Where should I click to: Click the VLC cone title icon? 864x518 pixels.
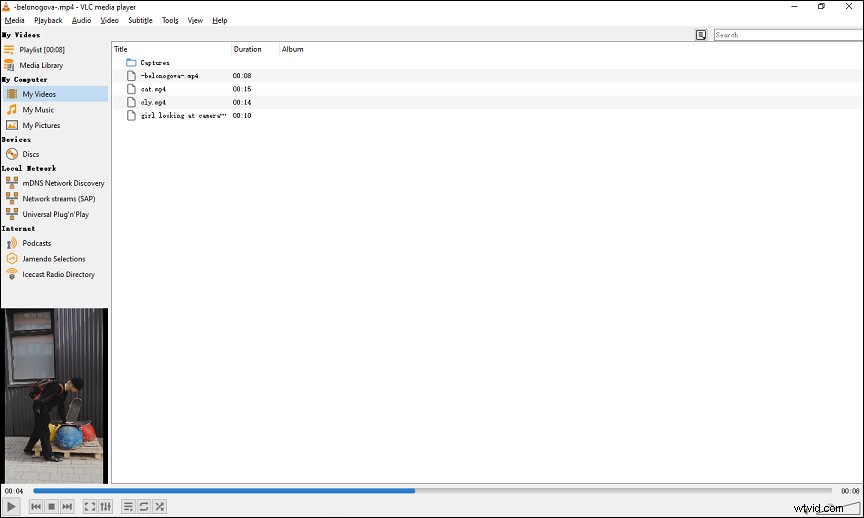click(6, 7)
